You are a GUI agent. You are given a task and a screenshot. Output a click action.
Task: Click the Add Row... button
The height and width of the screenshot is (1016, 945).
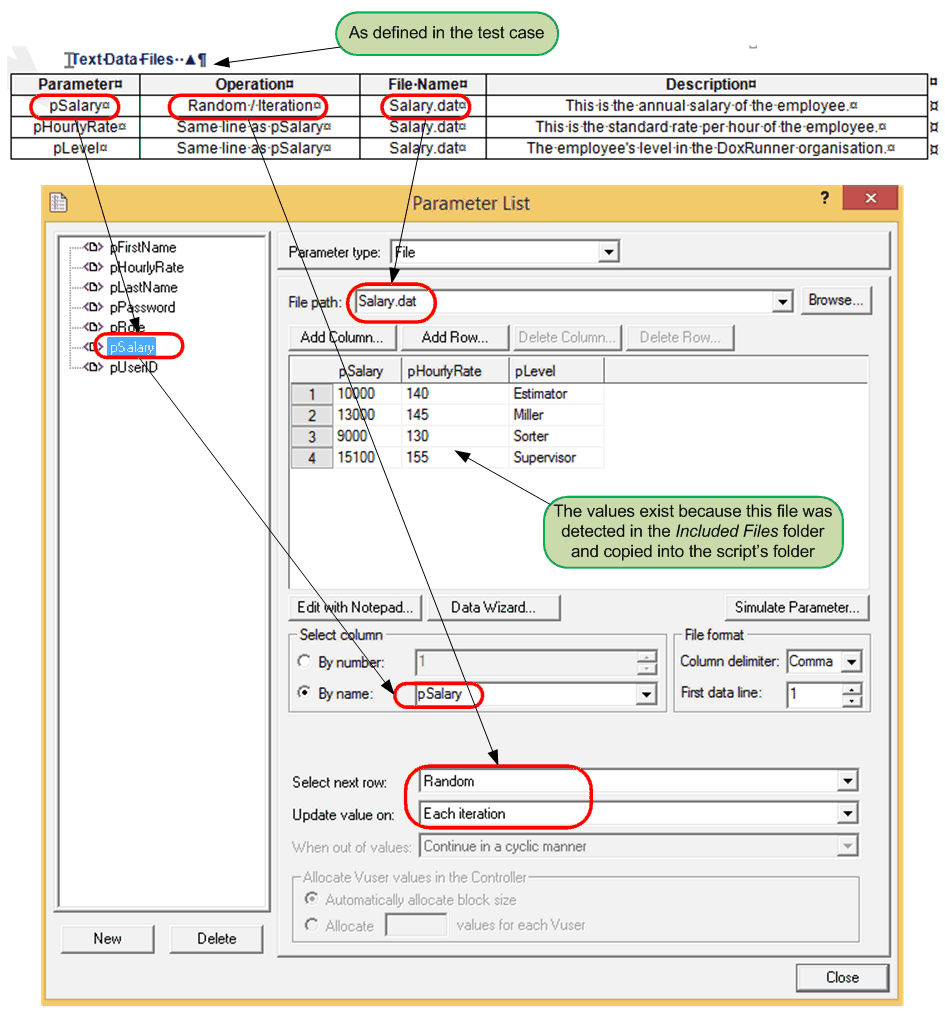pos(454,338)
